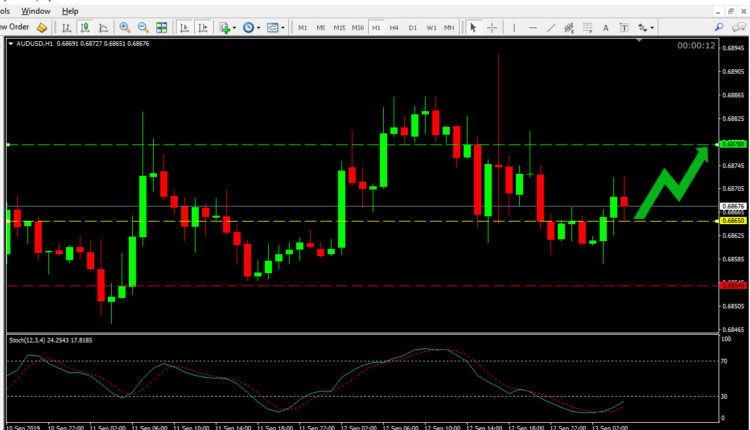
Task: Expand the arrows objects dropdown arrow
Action: click(652, 28)
